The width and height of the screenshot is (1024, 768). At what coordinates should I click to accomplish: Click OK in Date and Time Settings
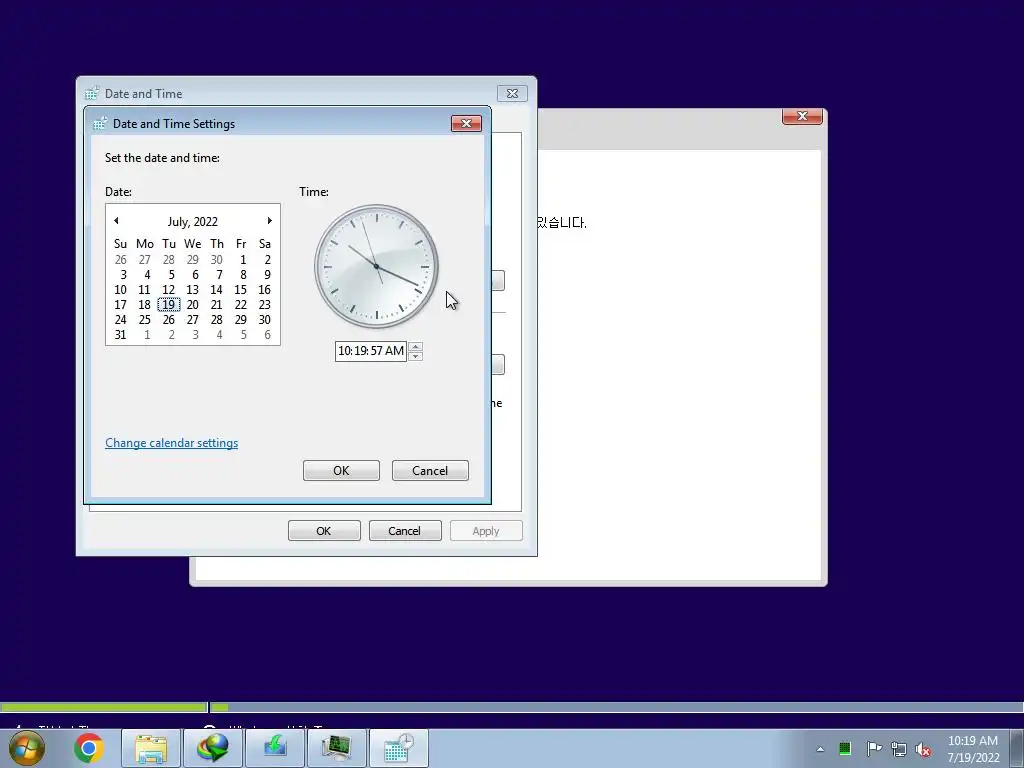pos(341,470)
